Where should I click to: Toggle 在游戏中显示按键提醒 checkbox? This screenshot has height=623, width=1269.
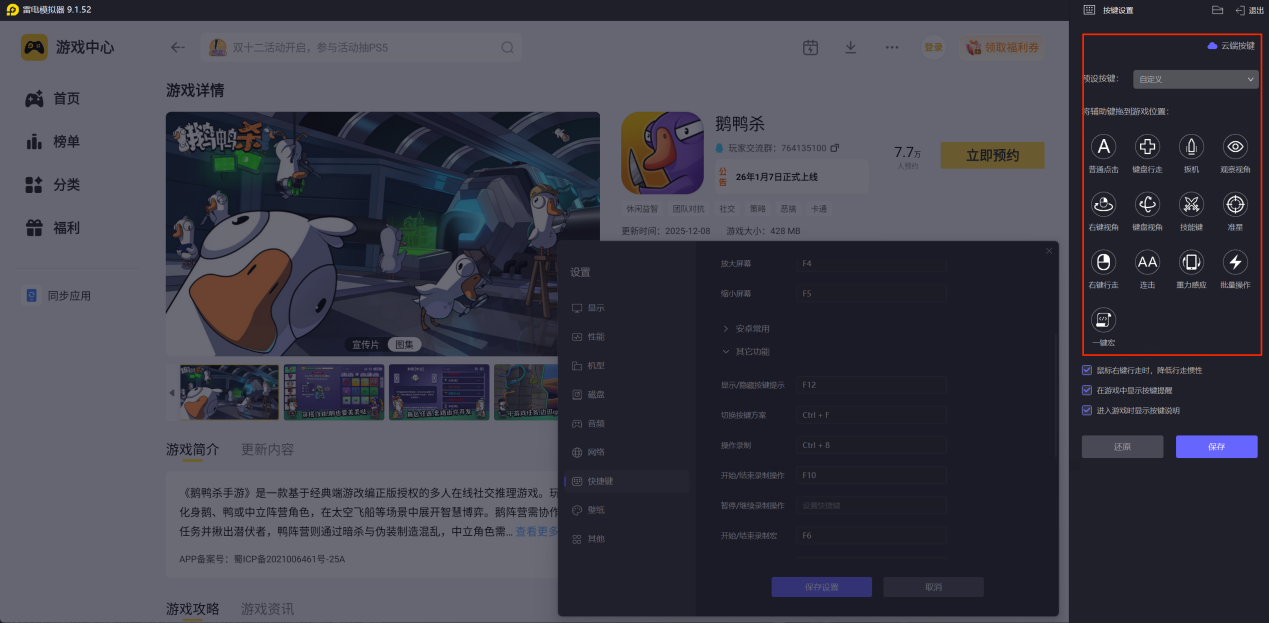1087,390
